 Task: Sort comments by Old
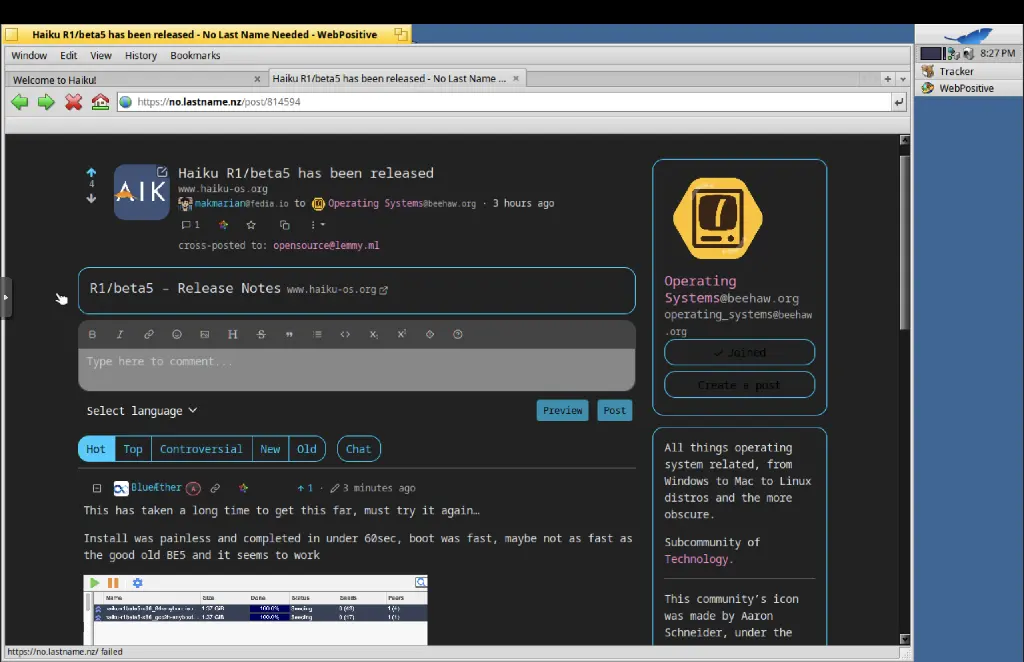click(307, 449)
